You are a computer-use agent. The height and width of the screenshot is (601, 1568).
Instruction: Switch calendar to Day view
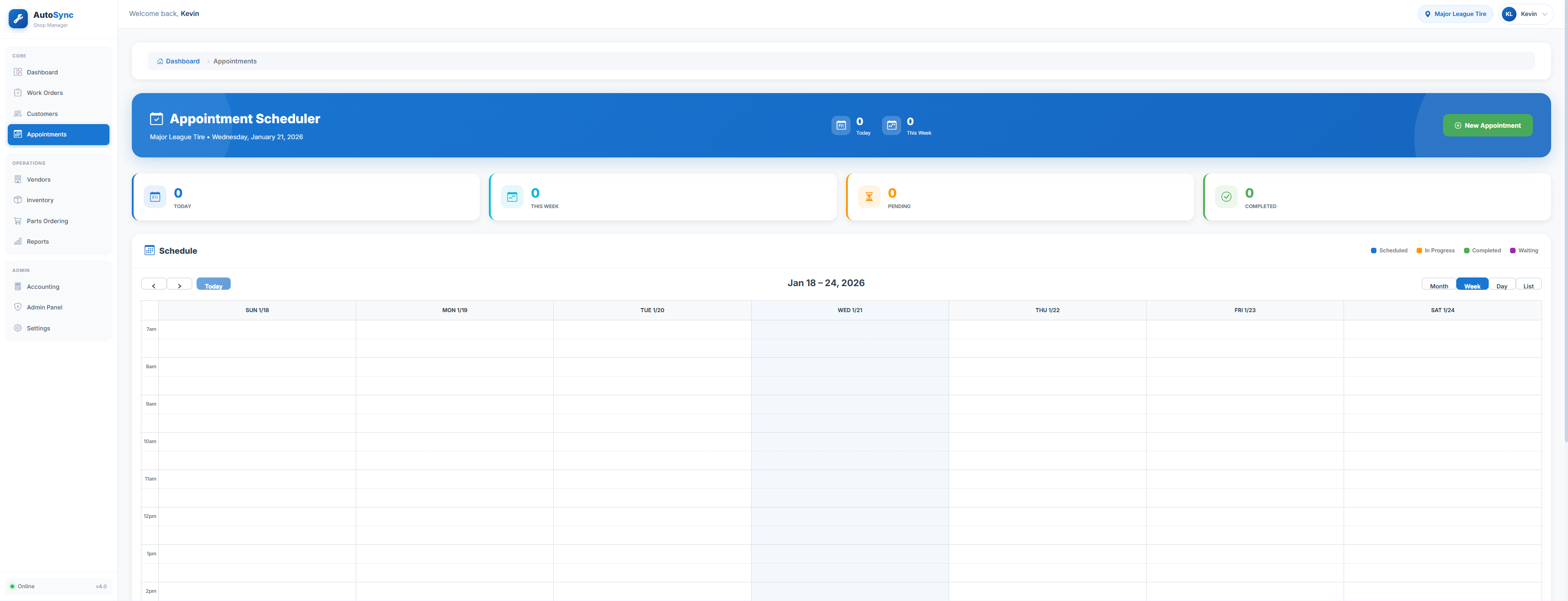(x=1502, y=285)
